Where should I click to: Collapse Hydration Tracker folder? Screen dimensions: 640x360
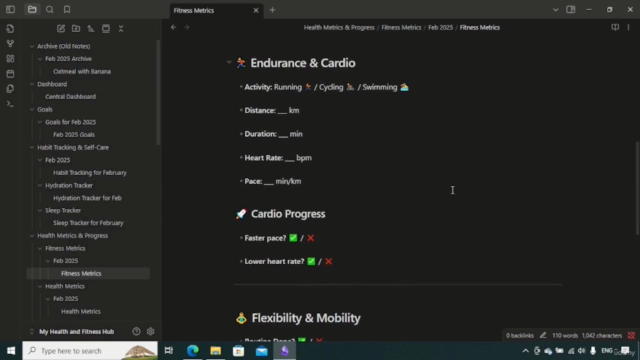[40, 185]
